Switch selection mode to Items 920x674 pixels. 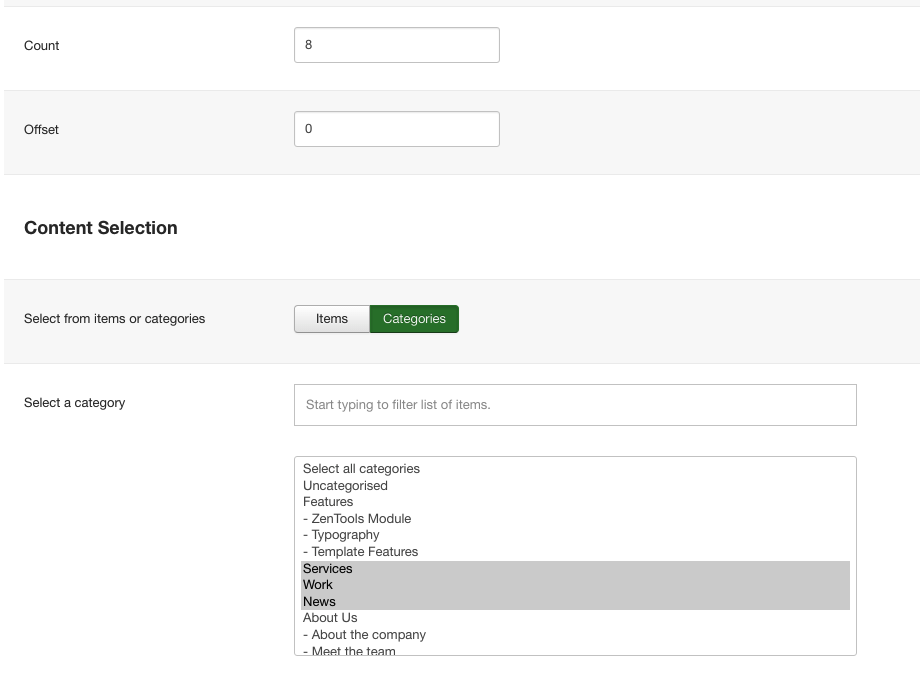tap(332, 319)
